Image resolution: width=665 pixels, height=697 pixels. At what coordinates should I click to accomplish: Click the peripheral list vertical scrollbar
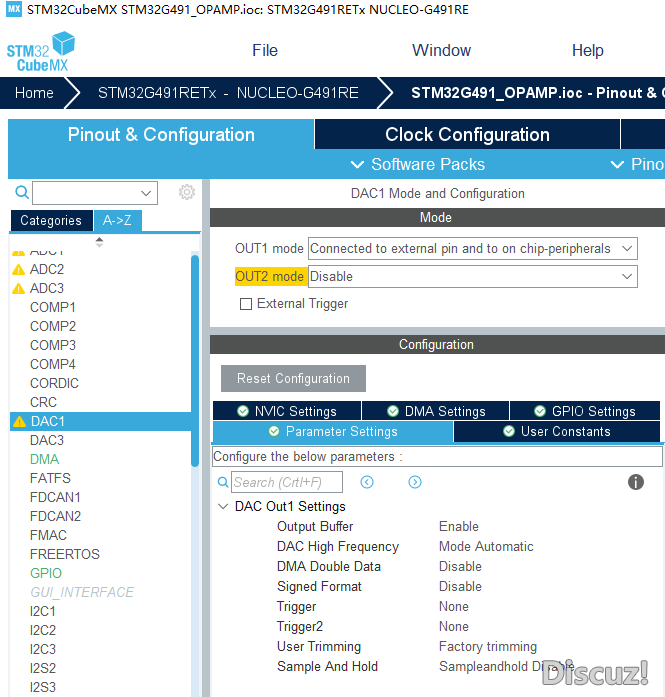[195, 361]
